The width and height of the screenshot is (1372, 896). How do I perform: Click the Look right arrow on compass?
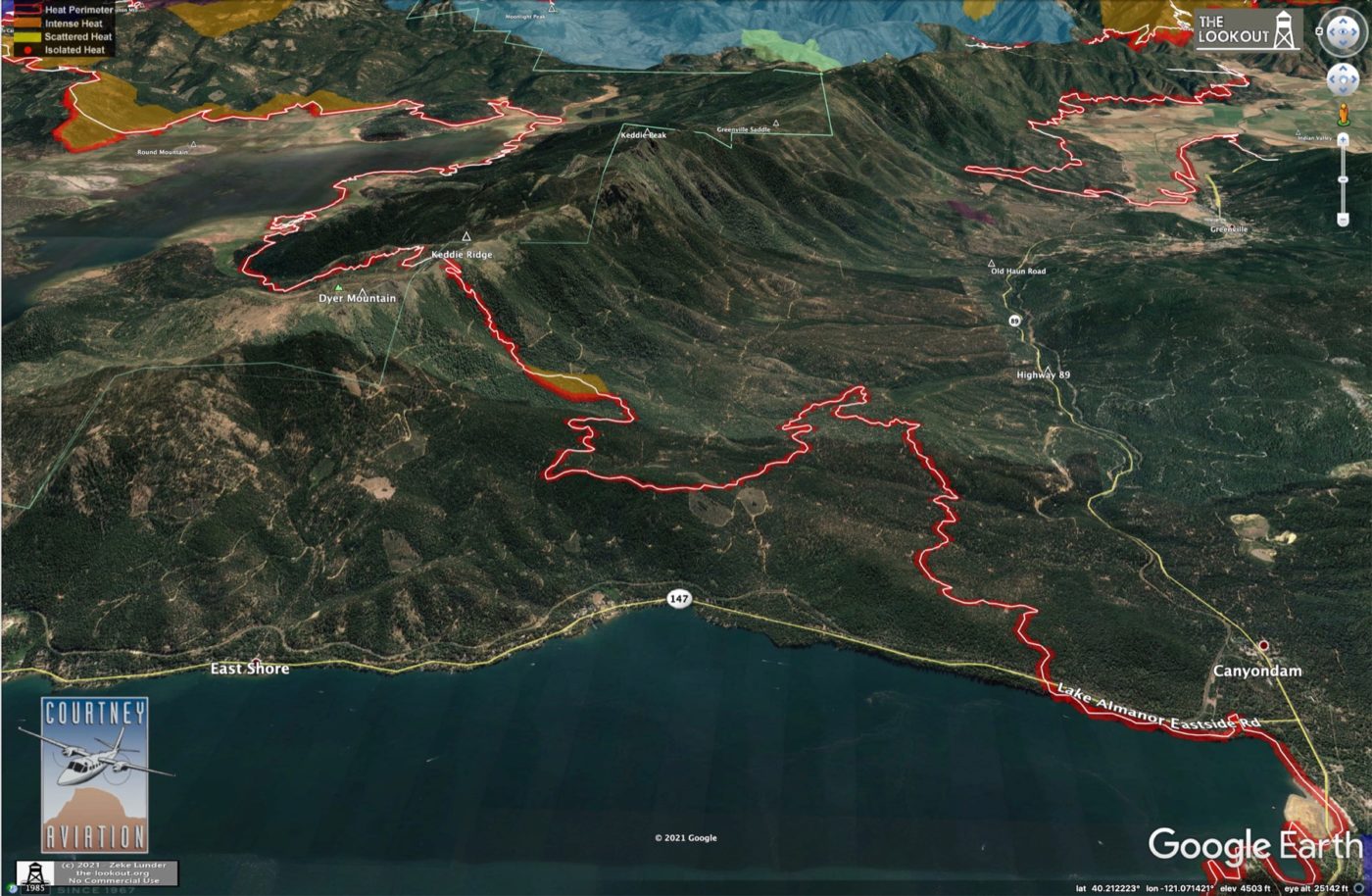coord(1354,32)
